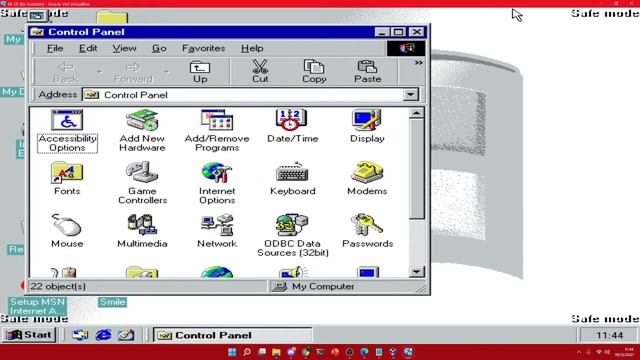Screen dimensions: 640x360
Task: Open the Help menu
Action: [252, 48]
